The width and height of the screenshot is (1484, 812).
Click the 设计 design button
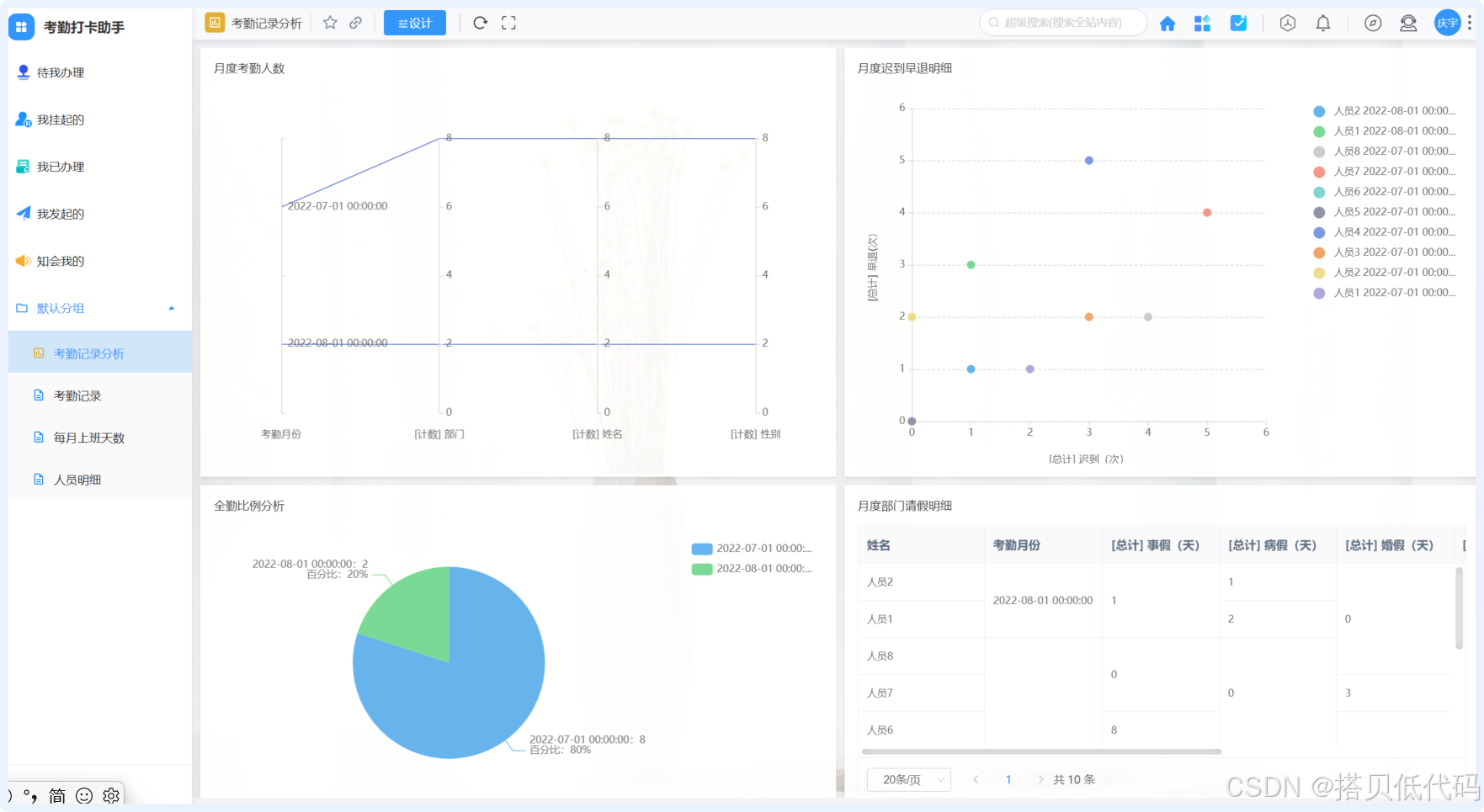pyautogui.click(x=415, y=23)
